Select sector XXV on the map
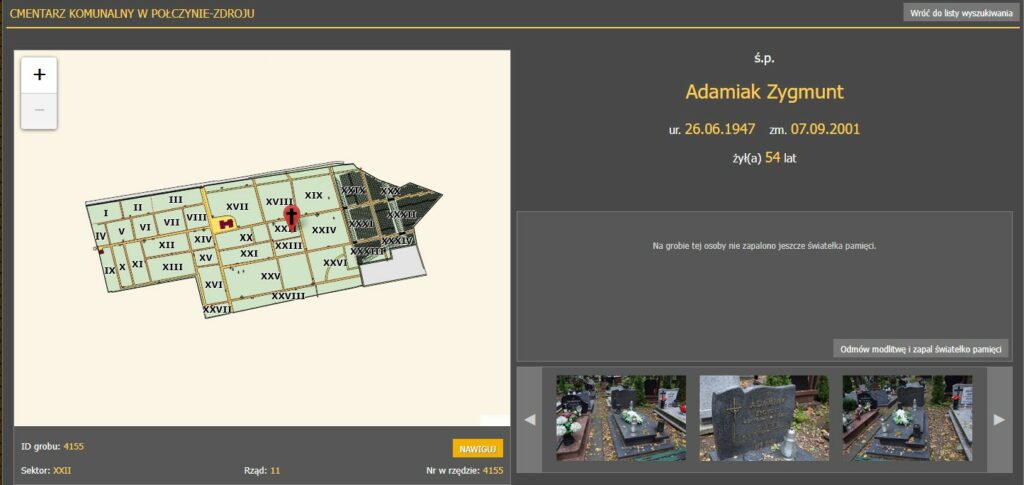 [x=270, y=275]
